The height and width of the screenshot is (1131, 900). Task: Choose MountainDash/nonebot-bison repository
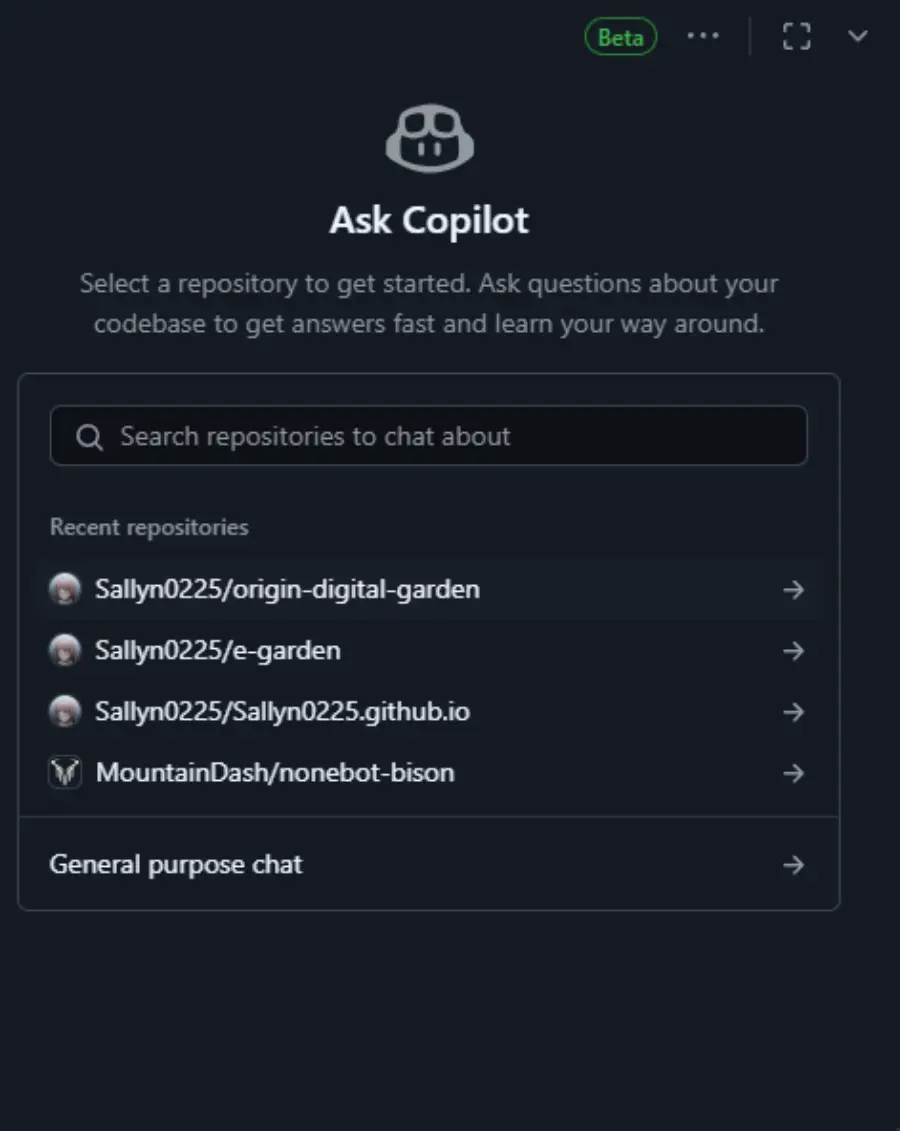(x=275, y=772)
